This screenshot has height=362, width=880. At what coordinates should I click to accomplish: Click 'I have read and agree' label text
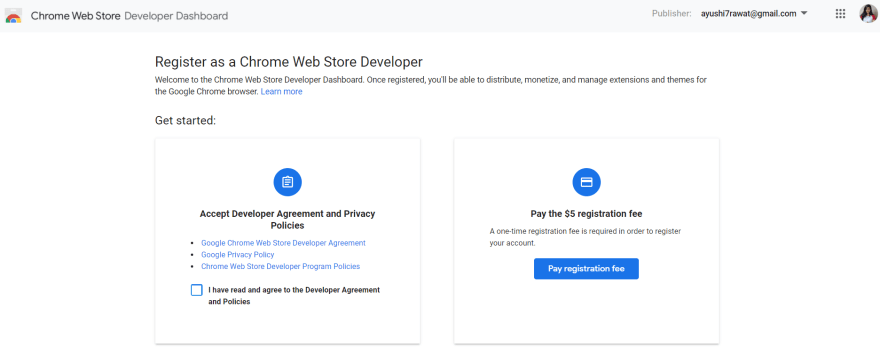[294, 296]
